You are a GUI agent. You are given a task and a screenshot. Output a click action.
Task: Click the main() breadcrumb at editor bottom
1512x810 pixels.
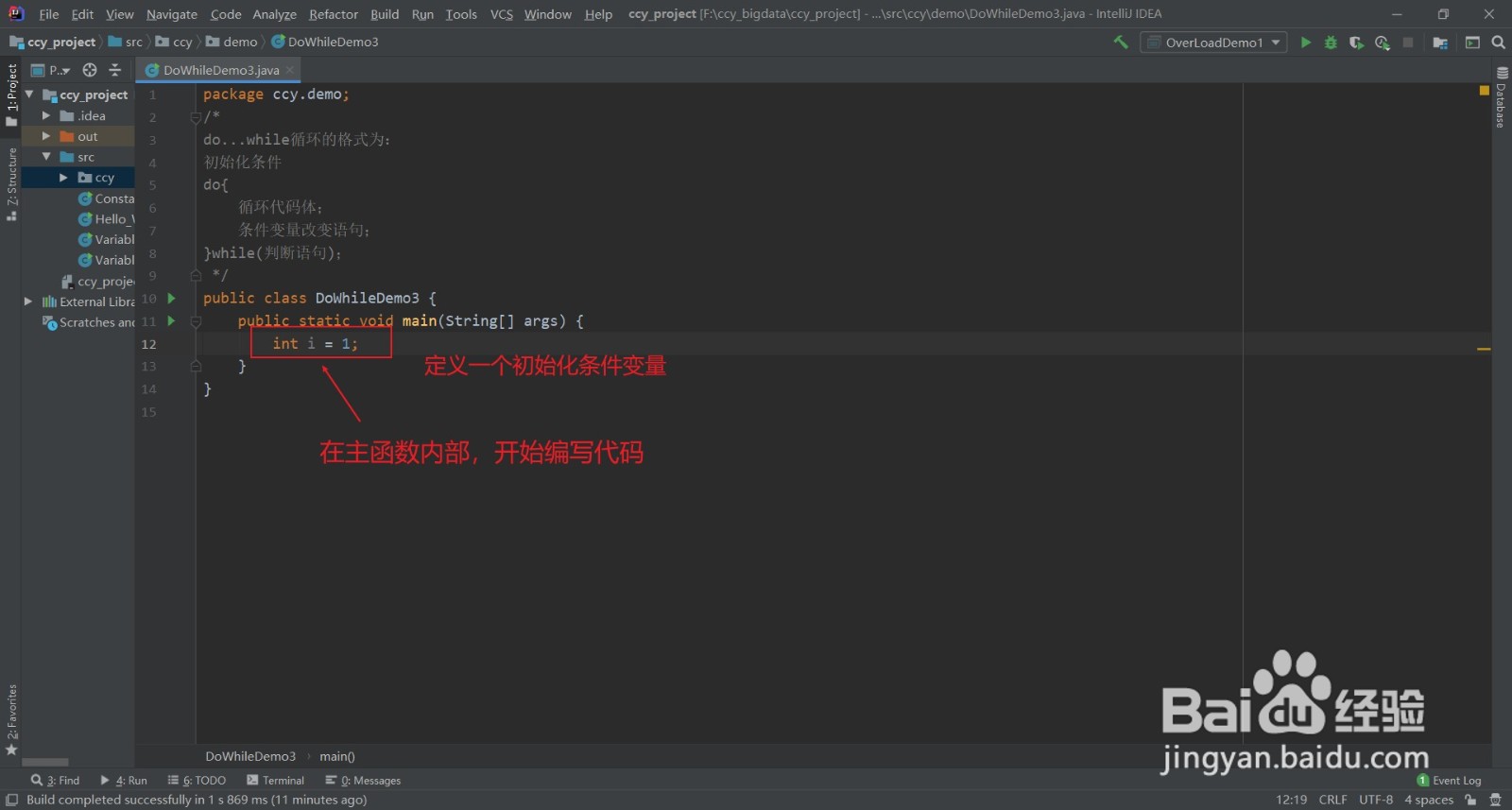click(337, 756)
